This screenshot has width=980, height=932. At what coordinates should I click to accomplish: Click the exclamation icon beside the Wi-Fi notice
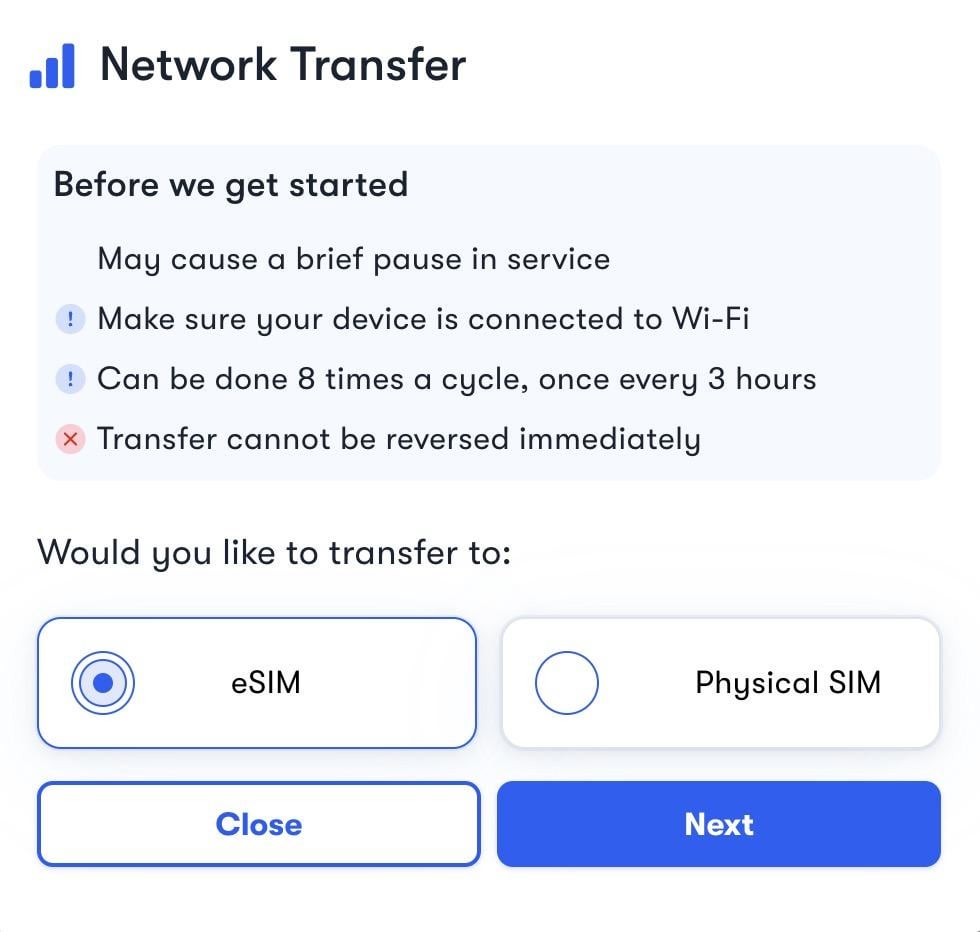click(x=70, y=319)
